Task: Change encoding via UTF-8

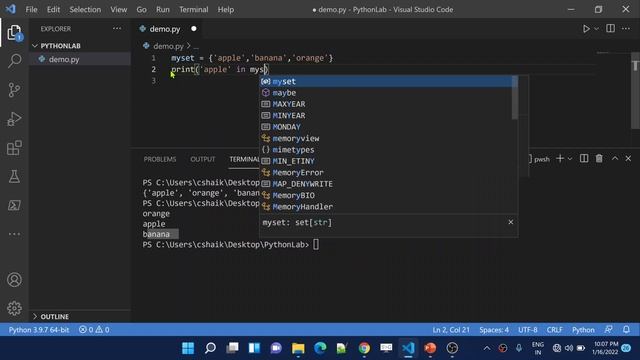Action: point(528,329)
